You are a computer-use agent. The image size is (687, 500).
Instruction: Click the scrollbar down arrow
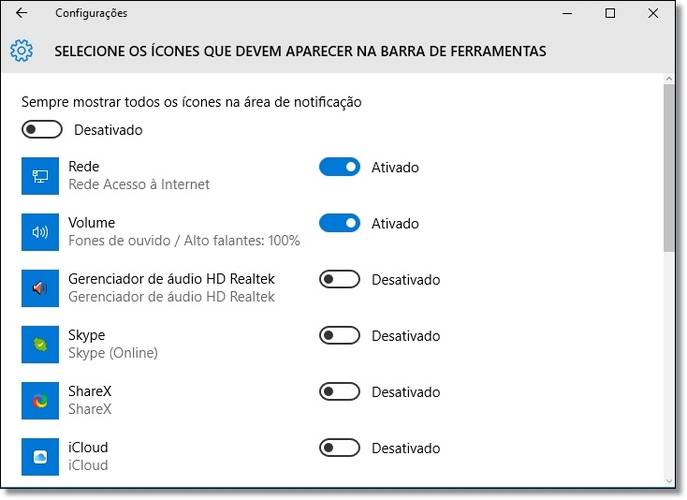669,481
